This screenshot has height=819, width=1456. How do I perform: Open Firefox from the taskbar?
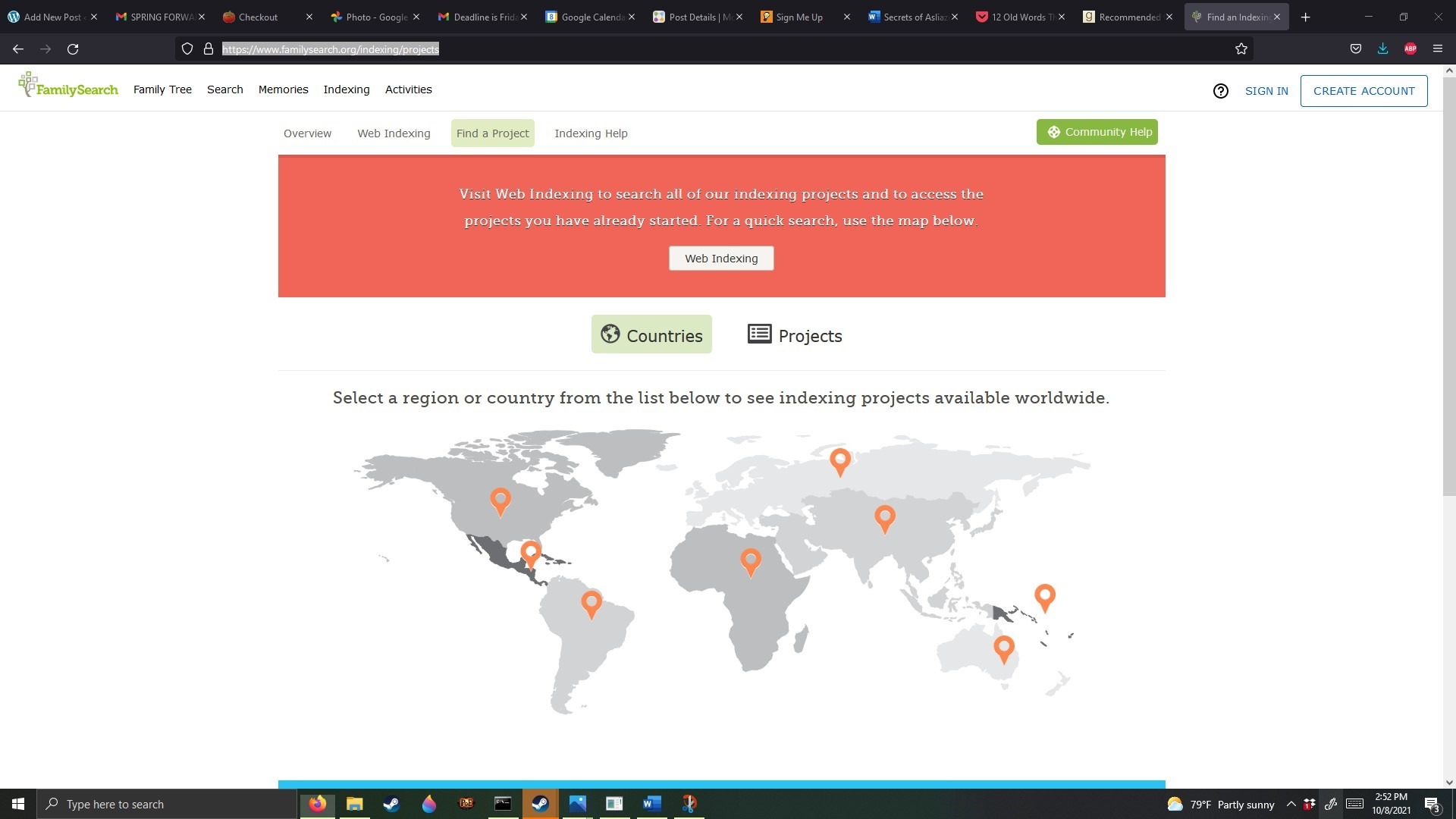[317, 804]
